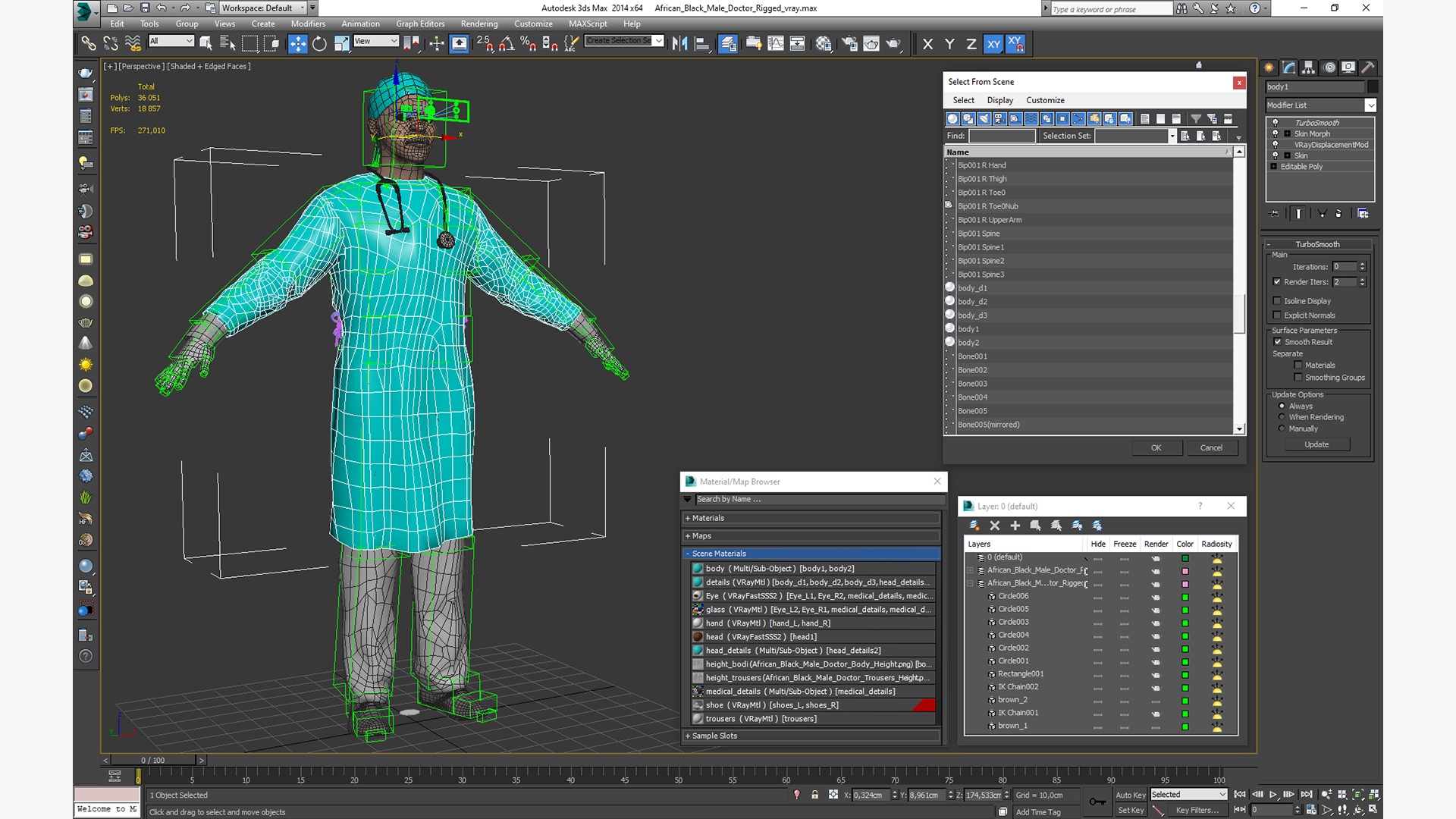Viewport: 1456px width, 819px height.
Task: Activate the Select and Rotate tool
Action: pyautogui.click(x=319, y=44)
